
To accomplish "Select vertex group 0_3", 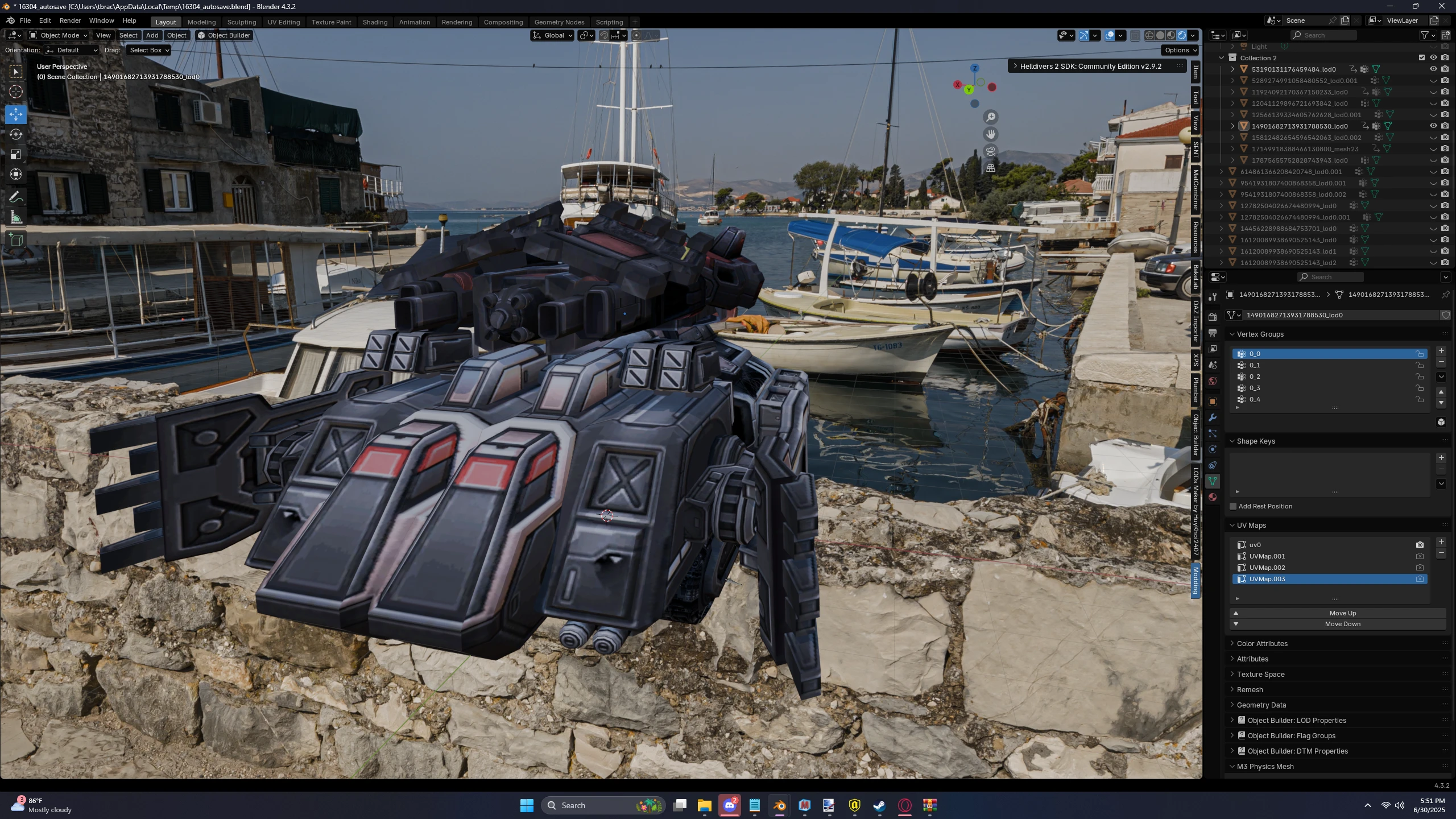I will click(x=1330, y=388).
